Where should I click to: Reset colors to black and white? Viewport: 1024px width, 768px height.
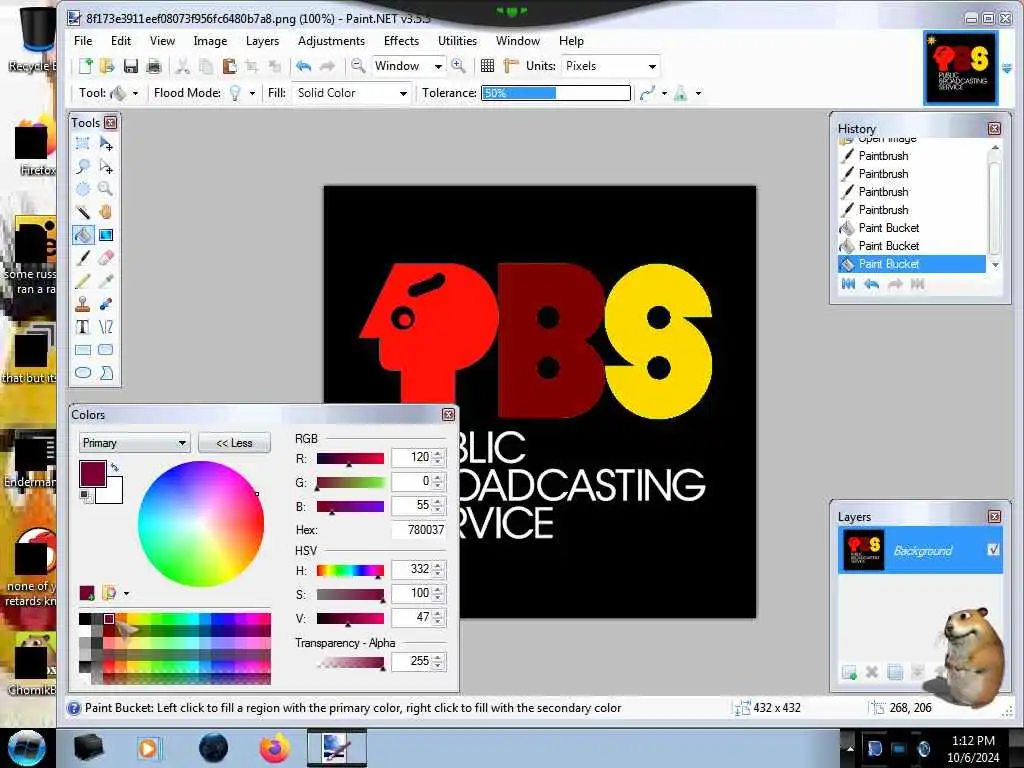[85, 496]
